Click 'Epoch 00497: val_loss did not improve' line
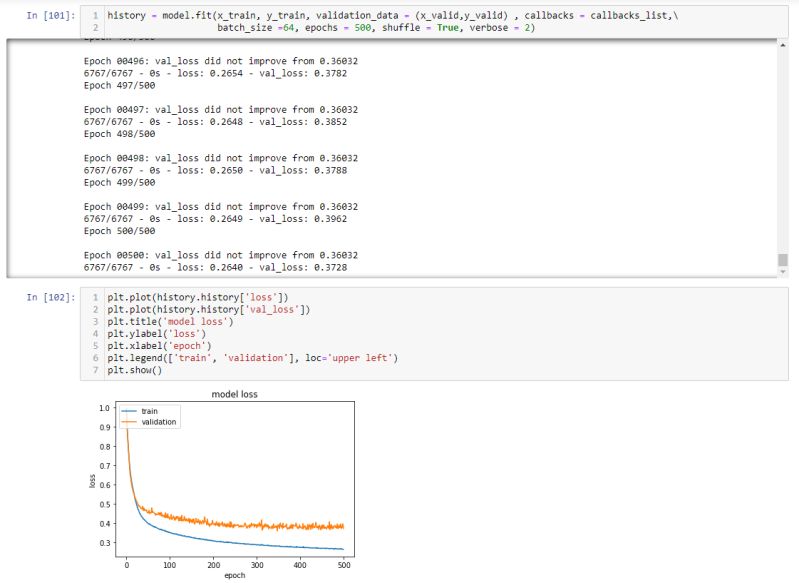799x583 pixels. [221, 110]
